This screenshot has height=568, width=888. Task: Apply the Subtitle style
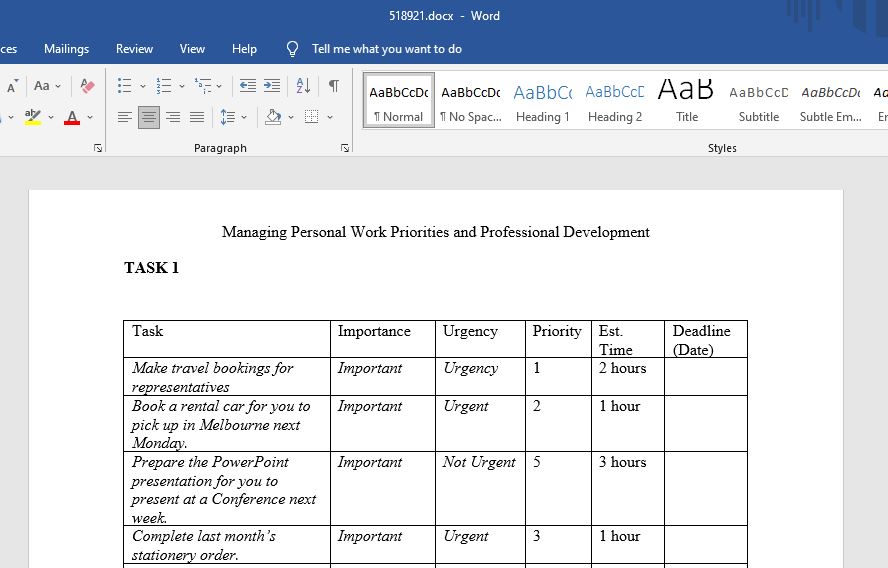click(758, 100)
